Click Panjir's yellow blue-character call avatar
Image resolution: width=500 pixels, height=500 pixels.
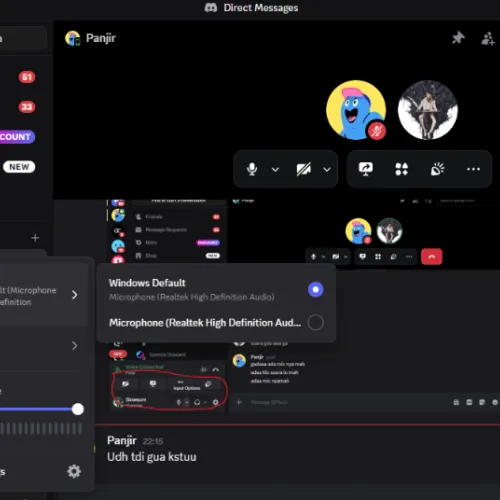pyautogui.click(x=356, y=110)
